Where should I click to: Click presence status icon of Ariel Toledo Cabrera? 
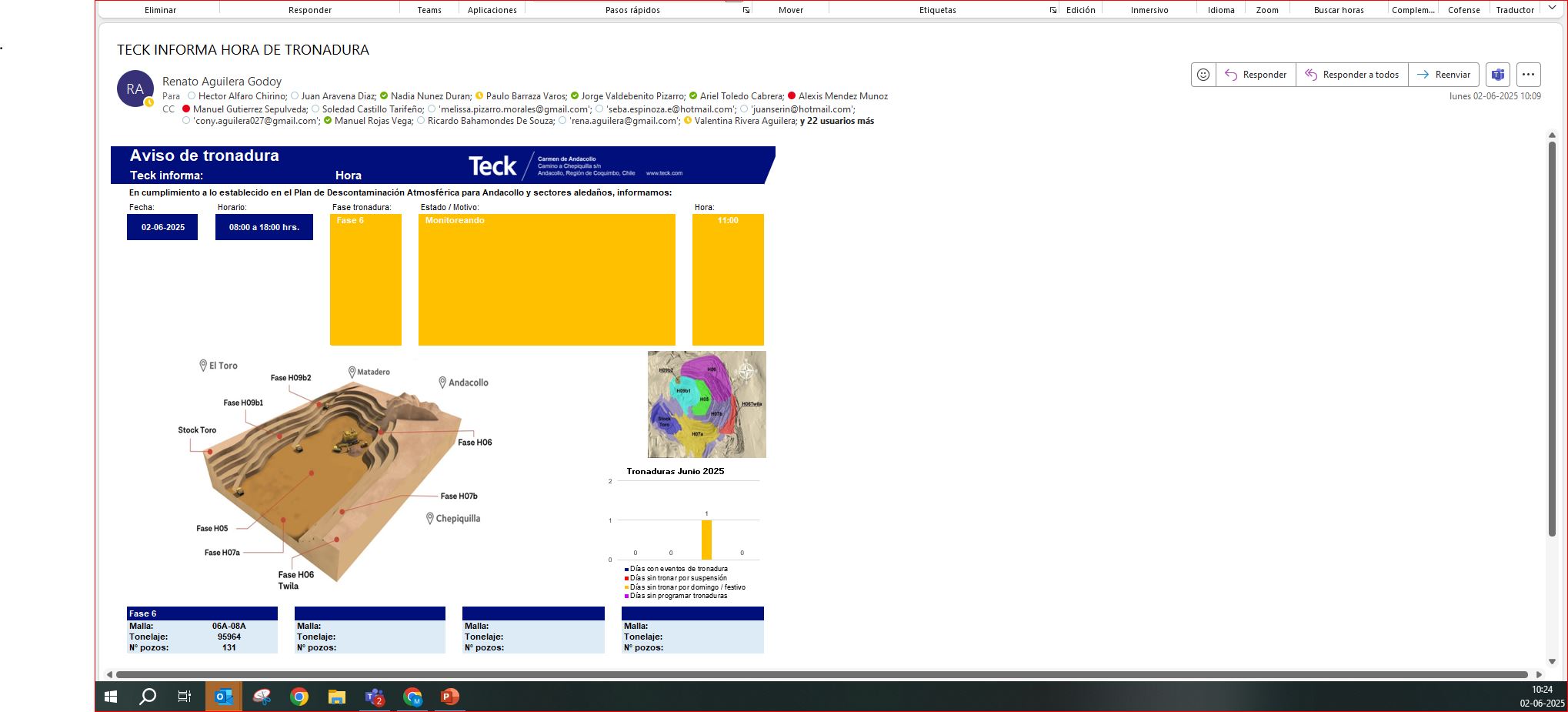tap(693, 96)
